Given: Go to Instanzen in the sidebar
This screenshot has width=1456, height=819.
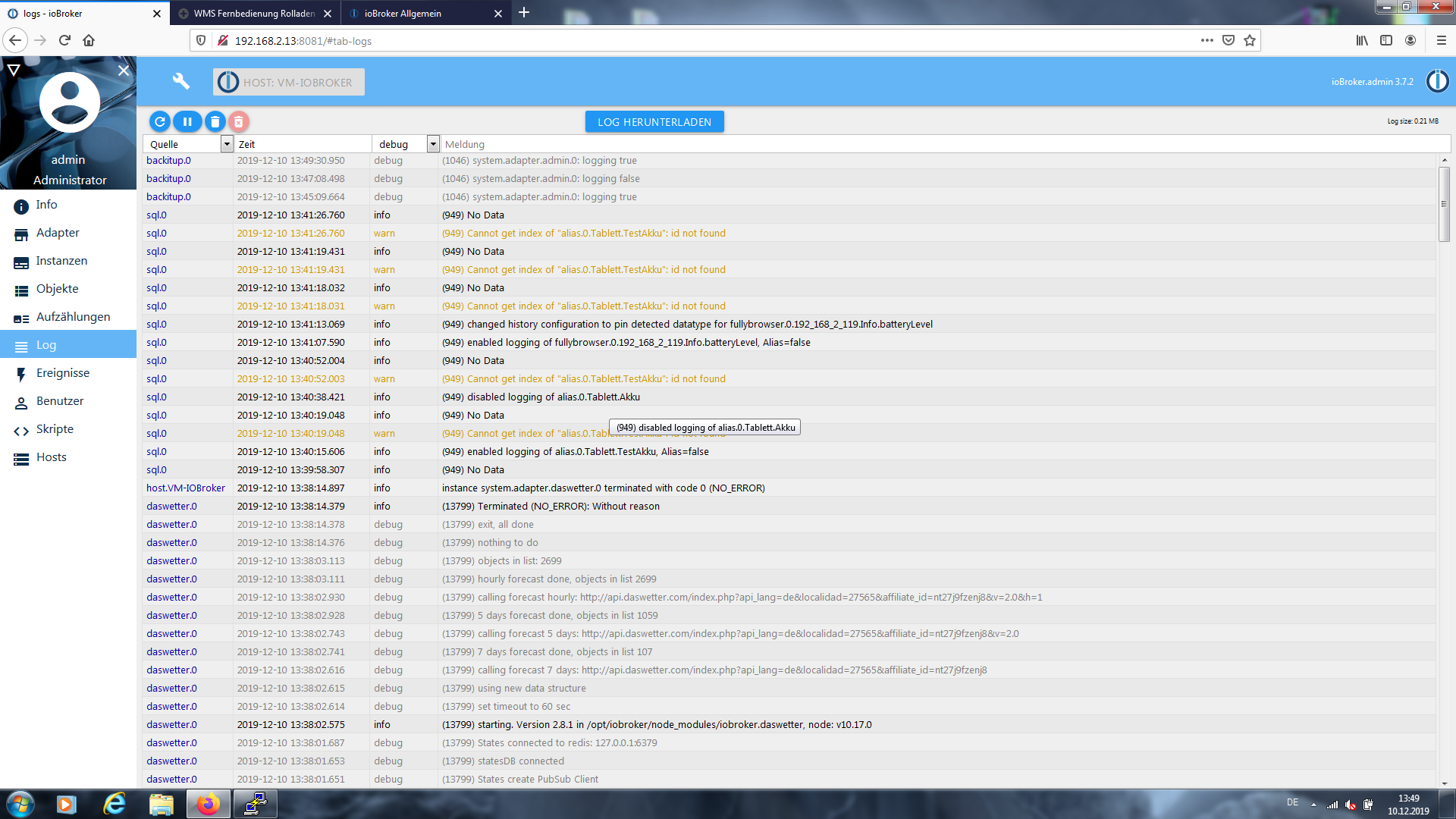Looking at the screenshot, I should pos(61,261).
